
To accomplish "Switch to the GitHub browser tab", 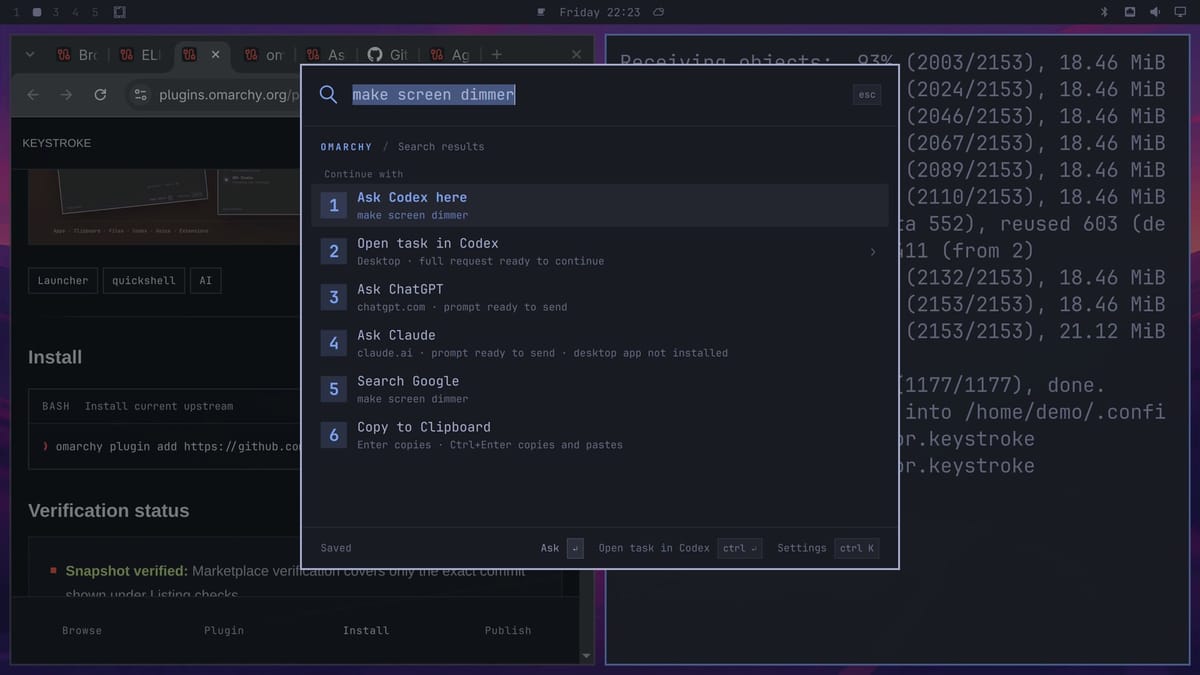I will (x=388, y=55).
